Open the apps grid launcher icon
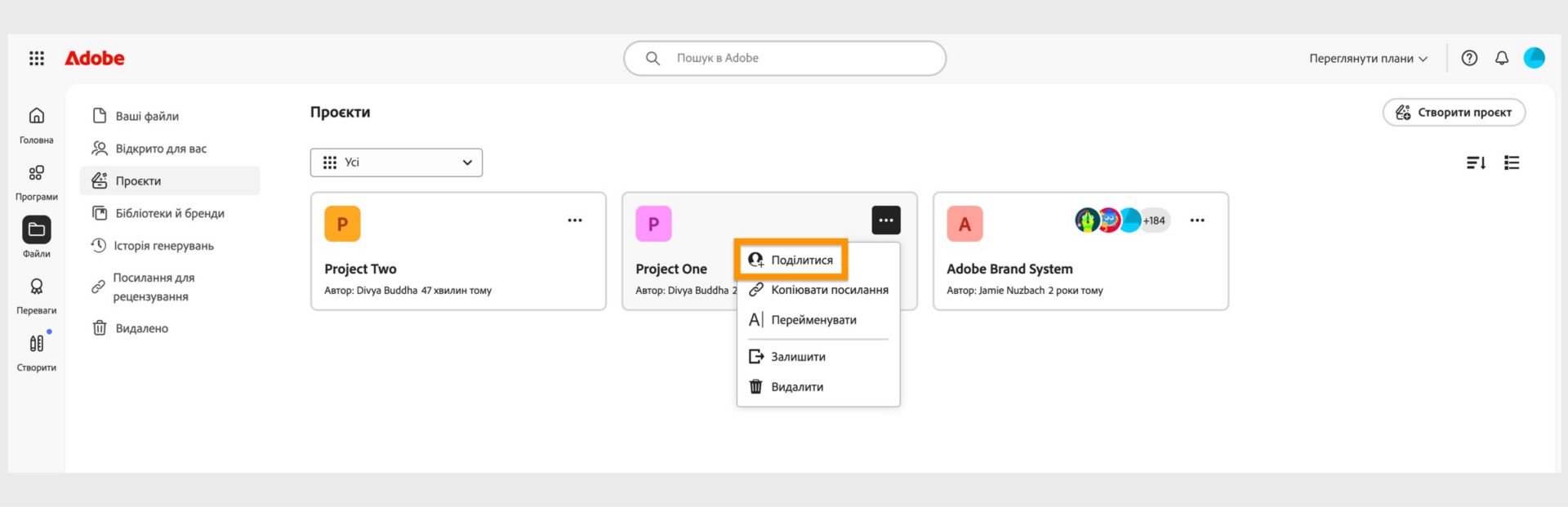 (37, 58)
